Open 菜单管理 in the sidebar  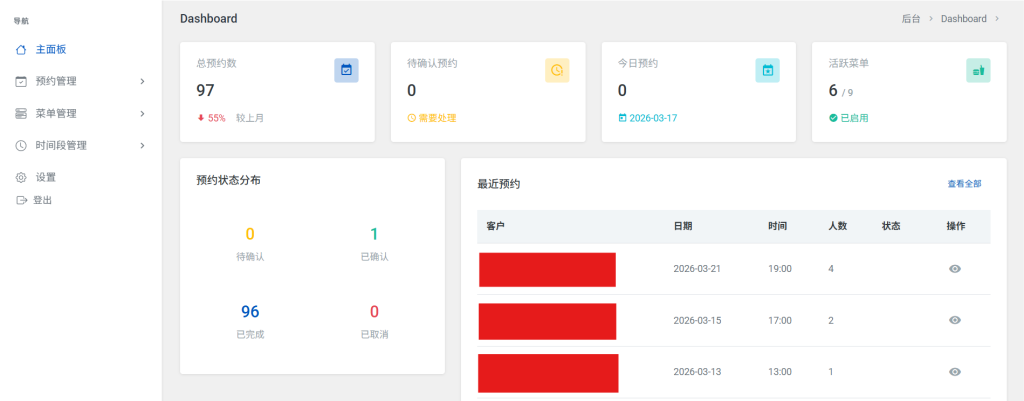pos(56,113)
